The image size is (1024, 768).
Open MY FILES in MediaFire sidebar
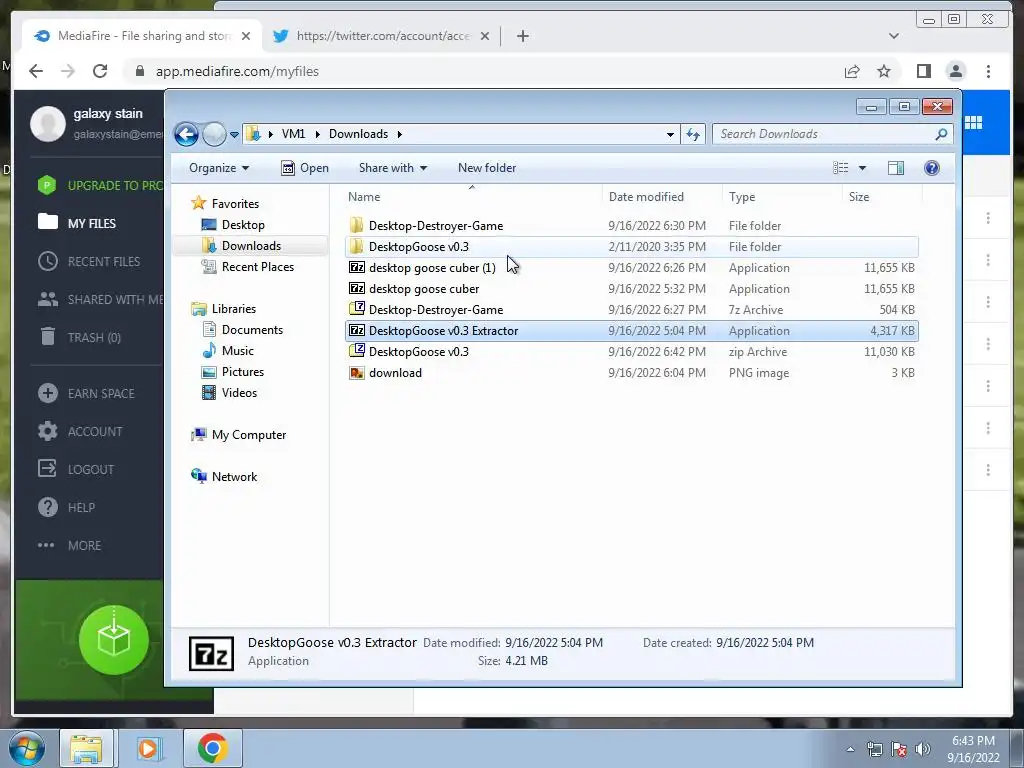[x=77, y=223]
